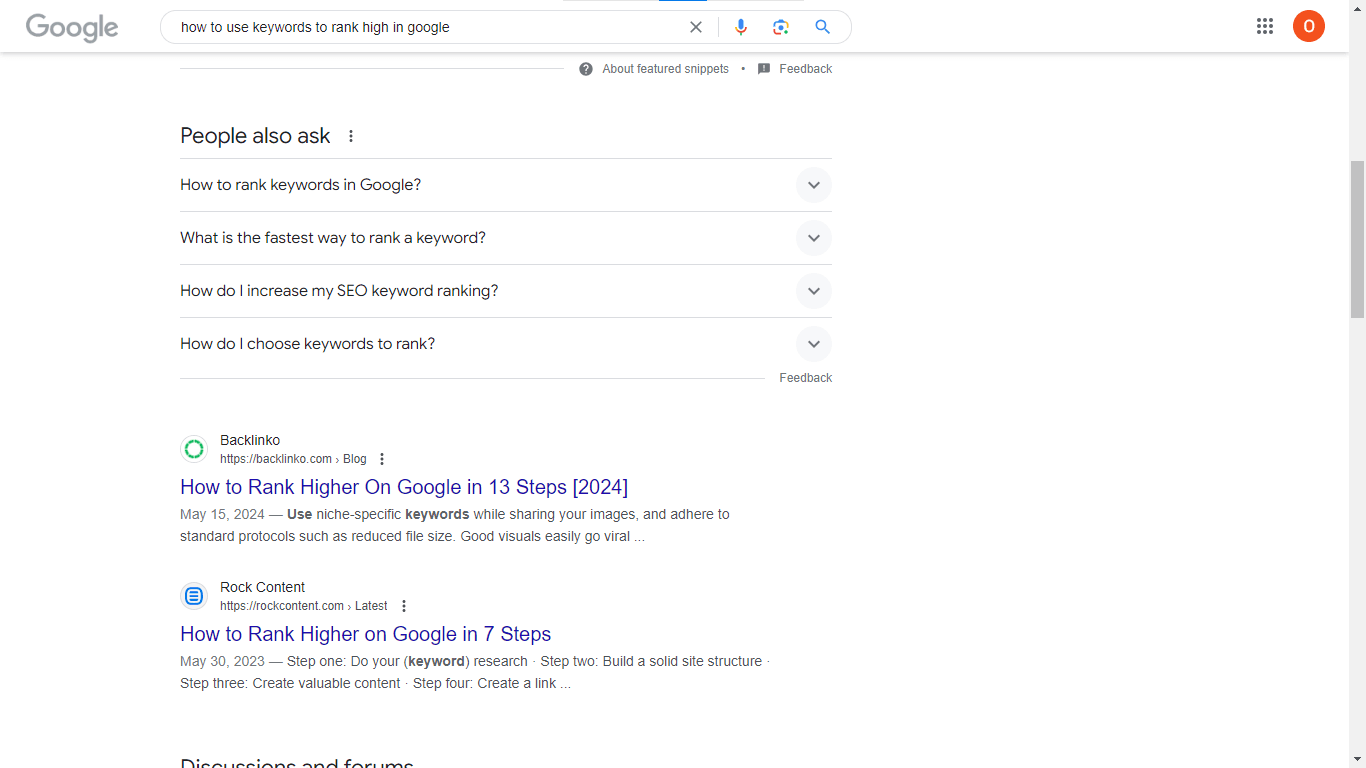Expand "How do I increase my SEO keyword ranking?"

click(813, 291)
